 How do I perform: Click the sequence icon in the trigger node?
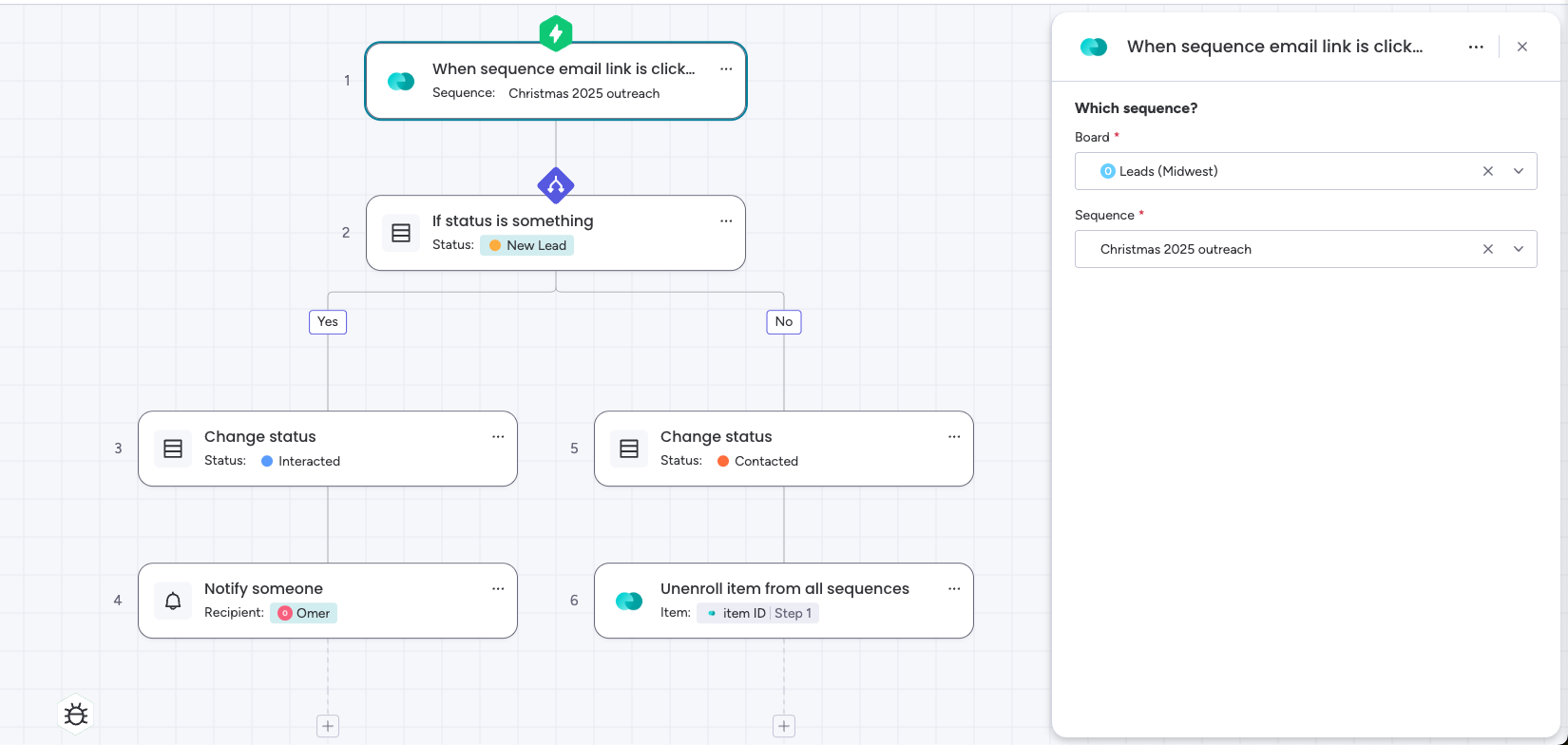401,81
